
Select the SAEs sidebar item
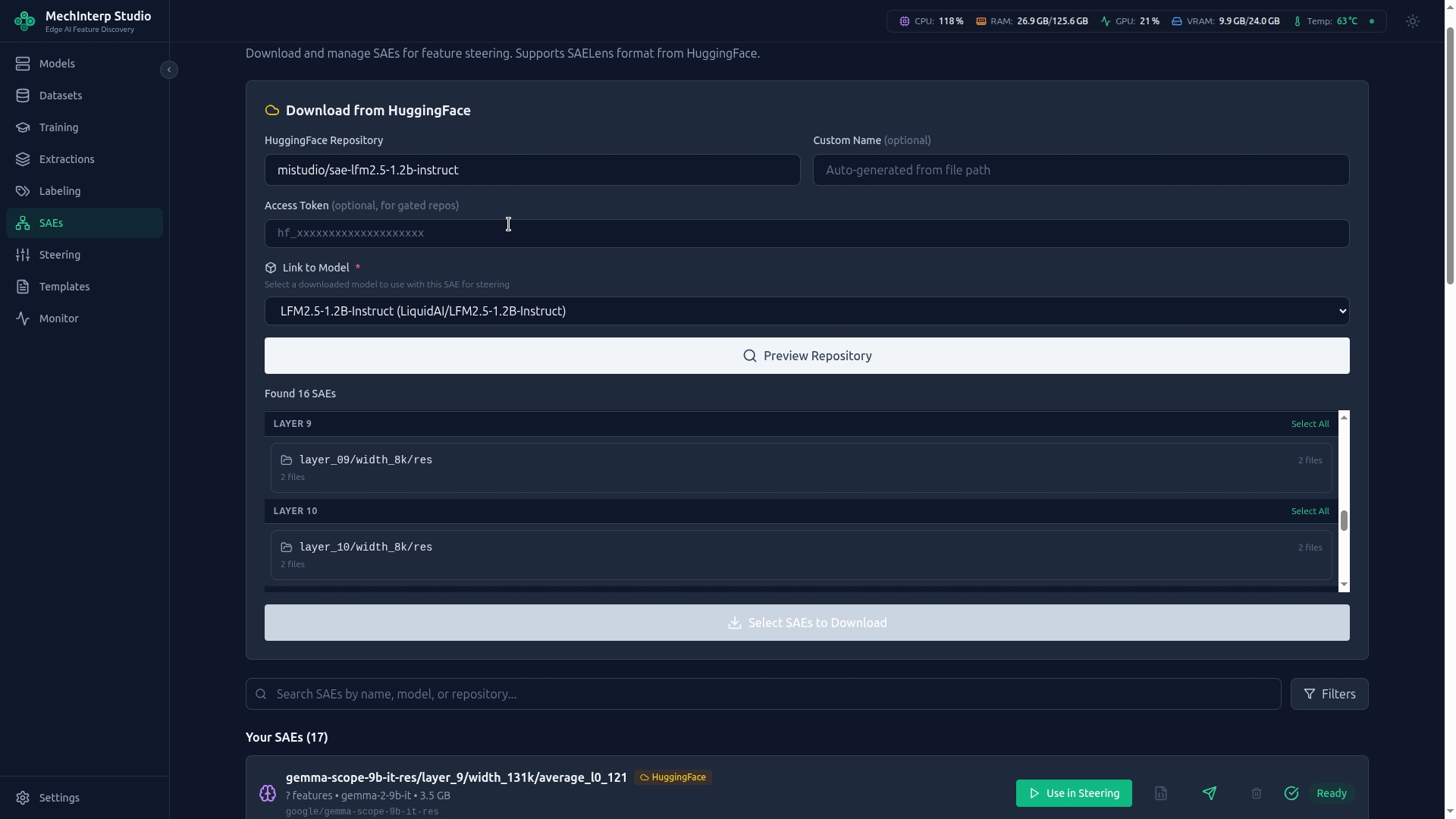coord(84,223)
